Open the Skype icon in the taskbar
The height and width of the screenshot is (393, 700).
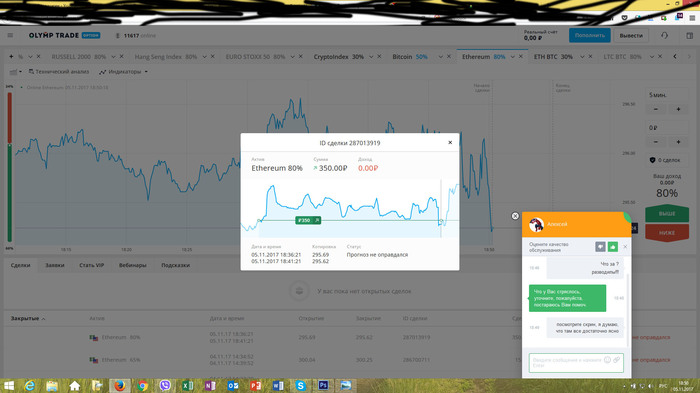point(301,385)
